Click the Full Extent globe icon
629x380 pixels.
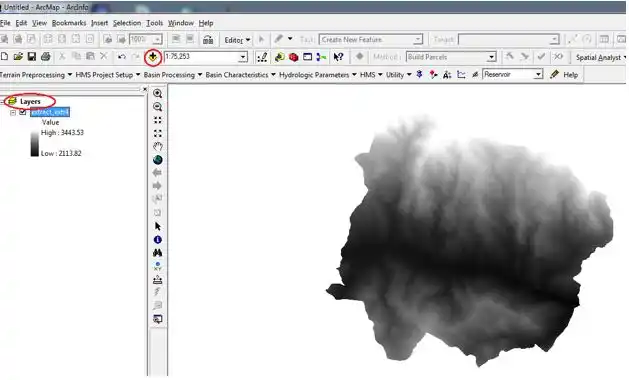click(158, 160)
